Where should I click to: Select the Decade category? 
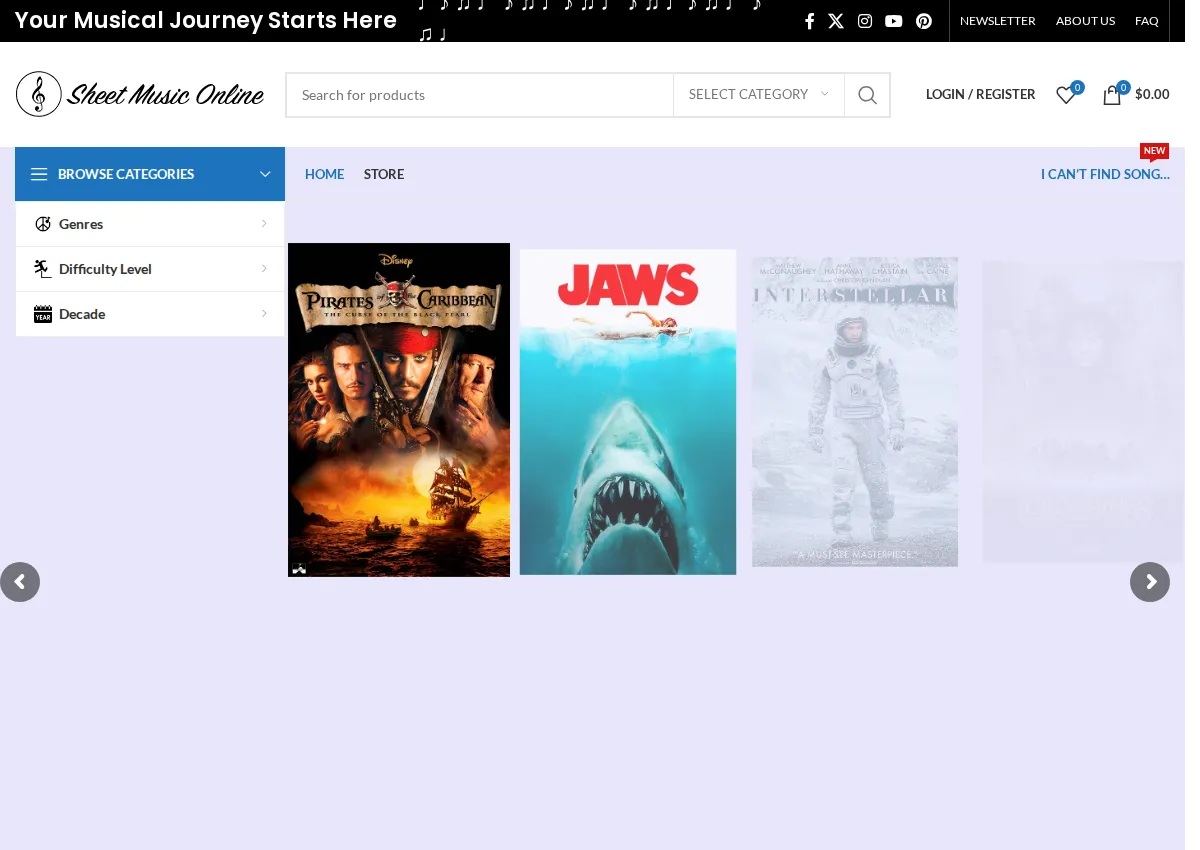(150, 314)
